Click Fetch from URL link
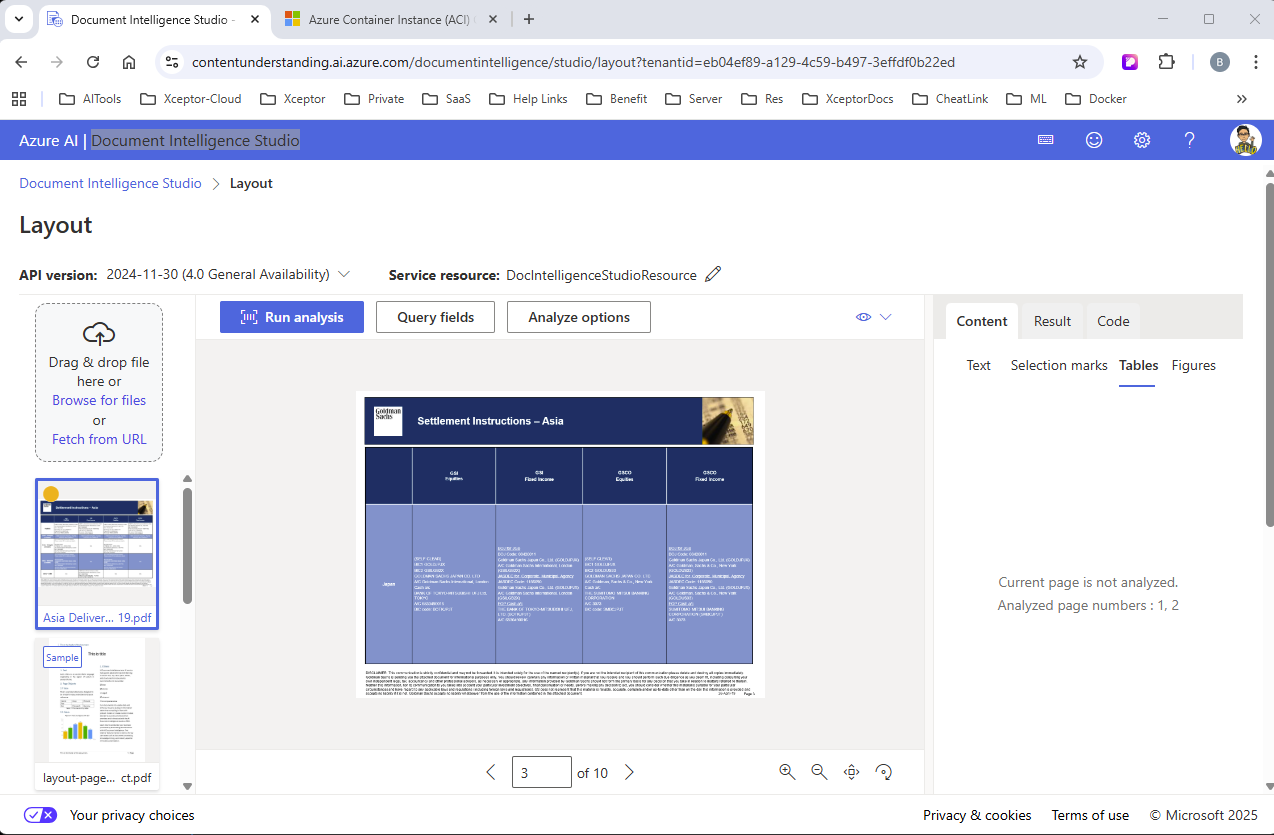The height and width of the screenshot is (835, 1274). coord(99,439)
